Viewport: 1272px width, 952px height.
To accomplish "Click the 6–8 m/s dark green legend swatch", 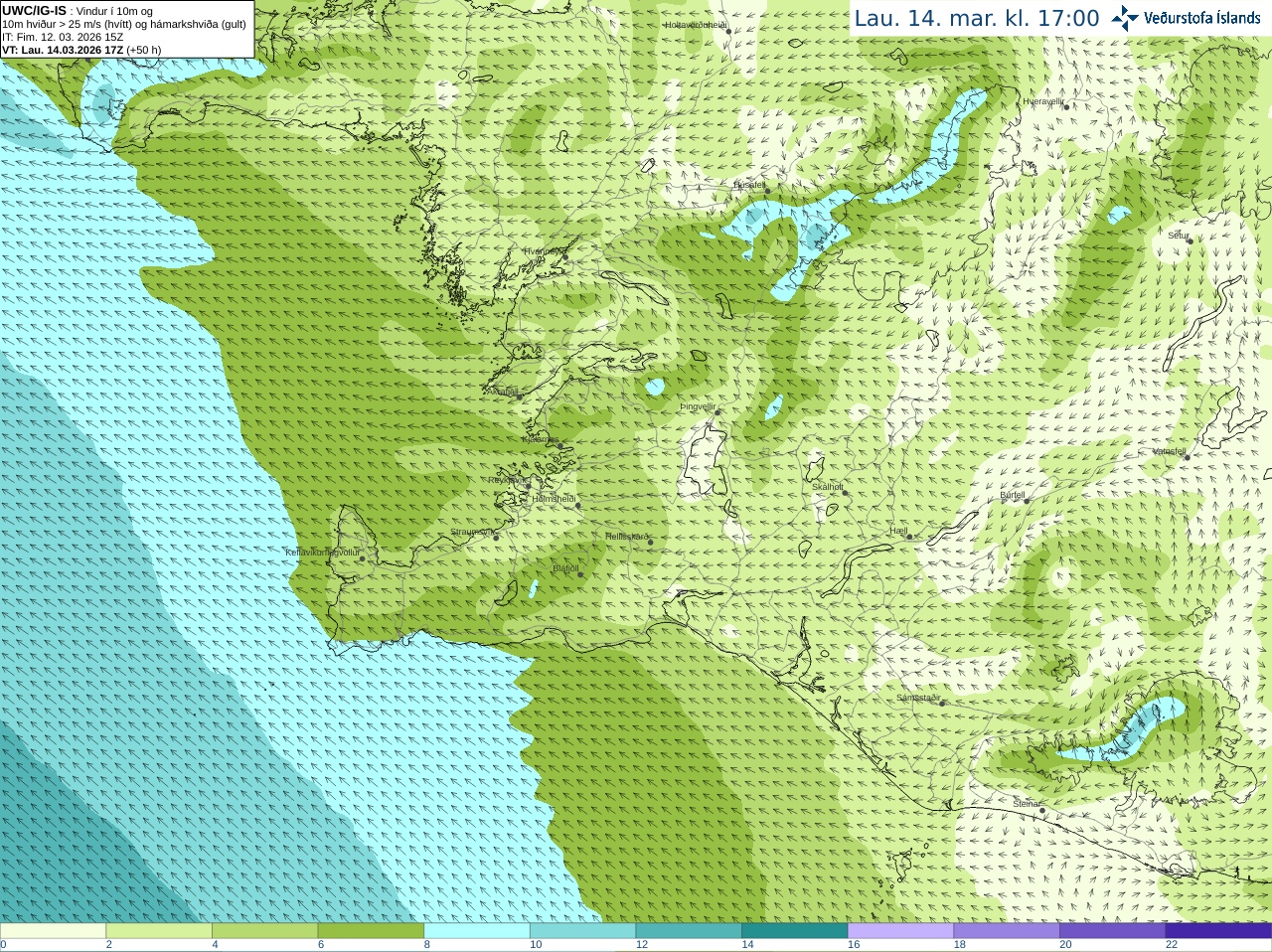I will [x=371, y=931].
